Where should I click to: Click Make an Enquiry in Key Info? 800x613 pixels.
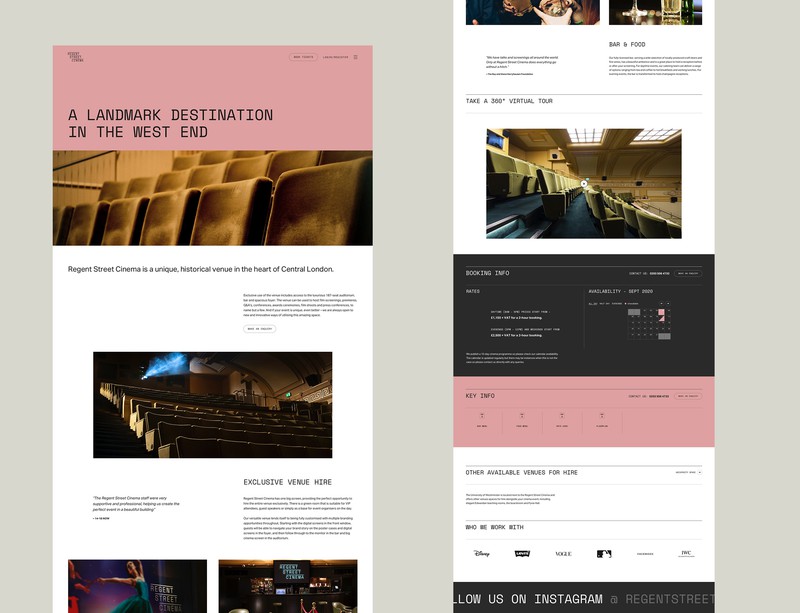click(688, 396)
